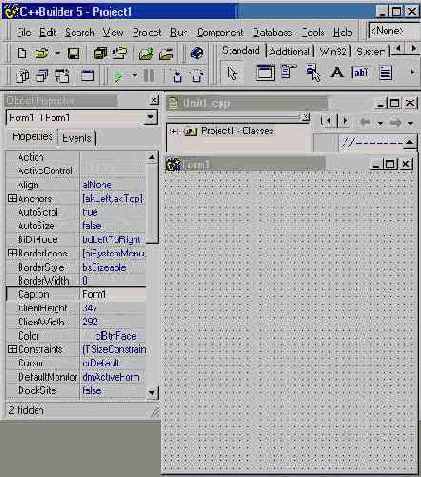Open the File menu
The height and width of the screenshot is (477, 421).
pos(24,32)
